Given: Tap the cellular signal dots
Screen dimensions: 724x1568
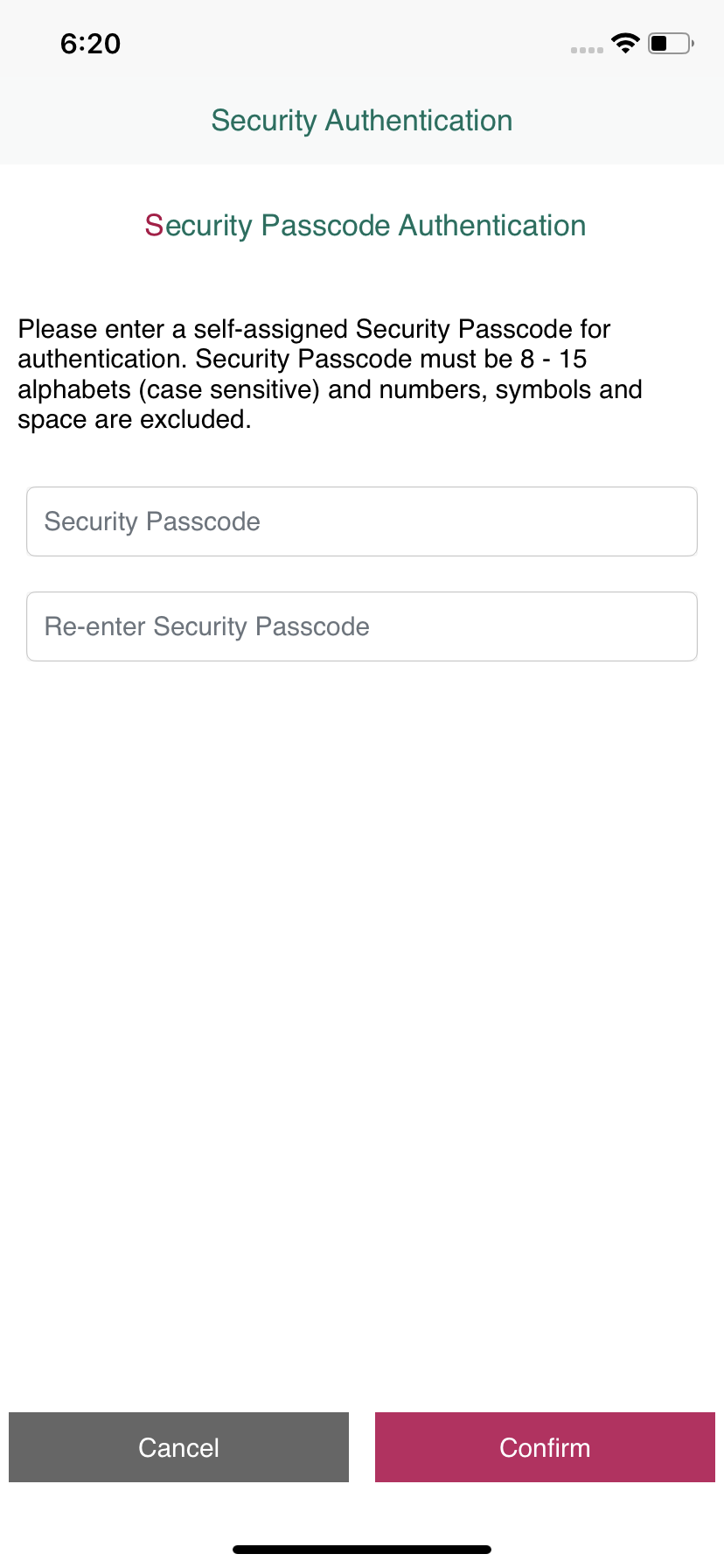Looking at the screenshot, I should (587, 50).
